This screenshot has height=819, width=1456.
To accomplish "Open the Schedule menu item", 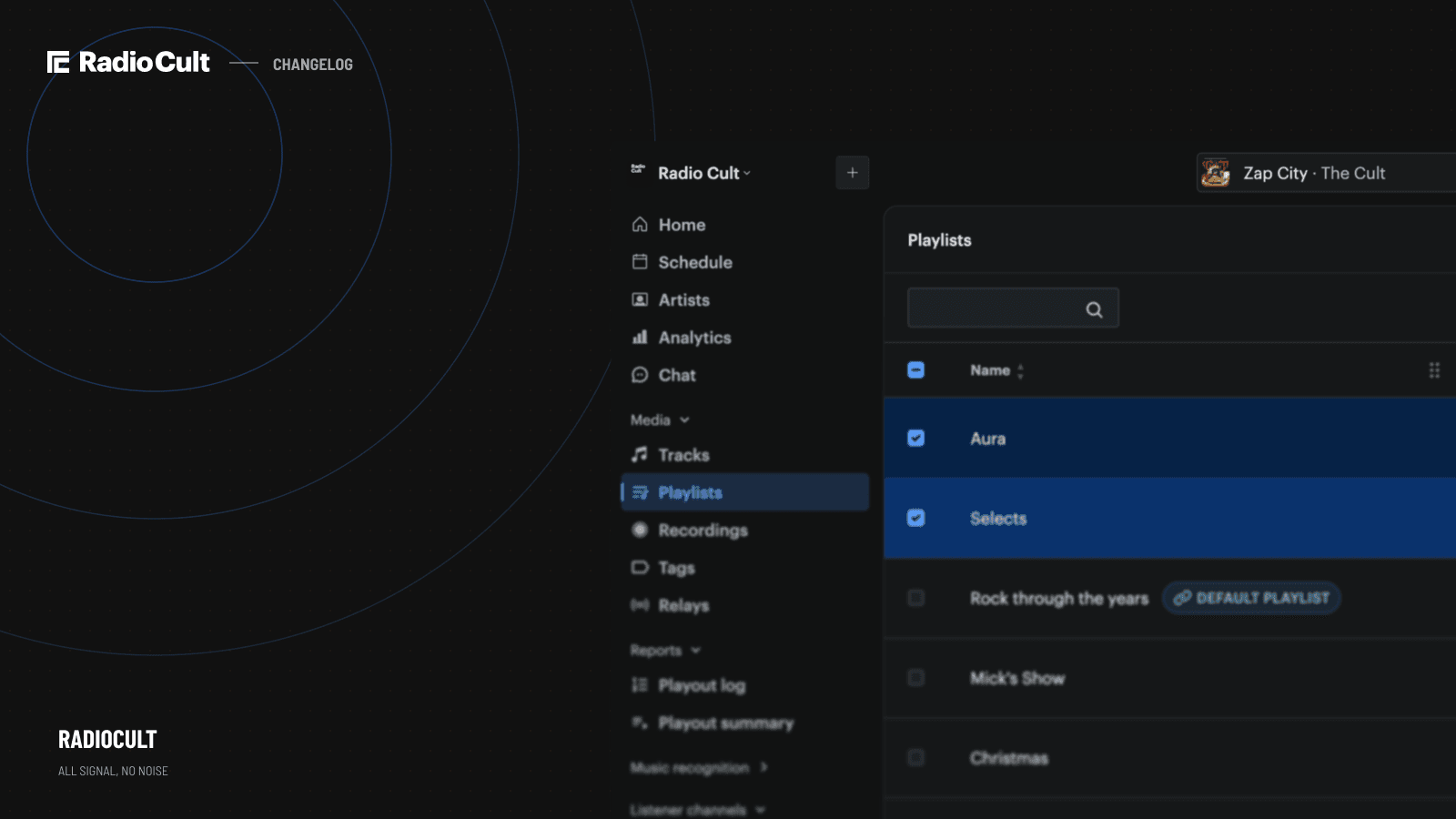I will (695, 262).
